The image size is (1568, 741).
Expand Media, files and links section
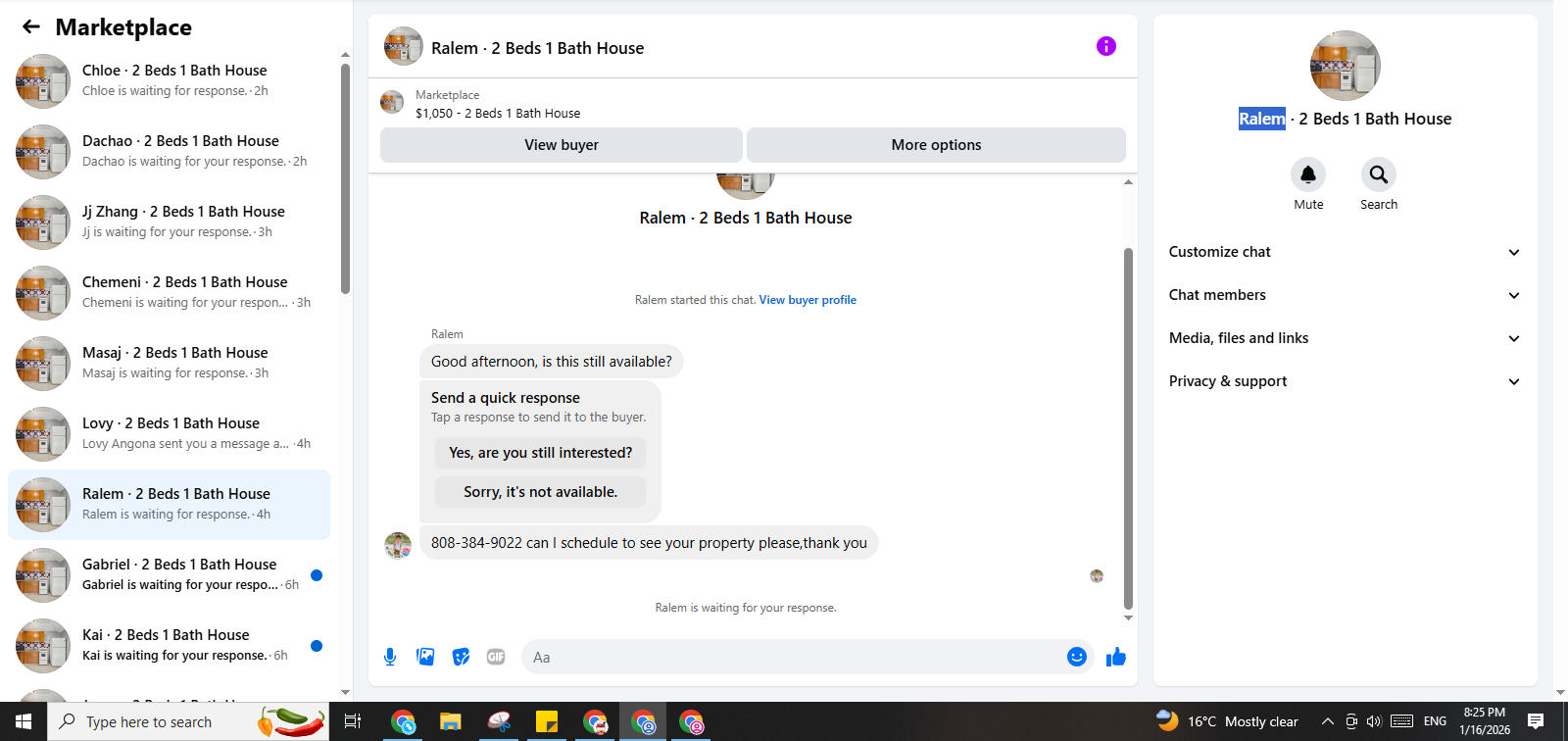[x=1345, y=338]
